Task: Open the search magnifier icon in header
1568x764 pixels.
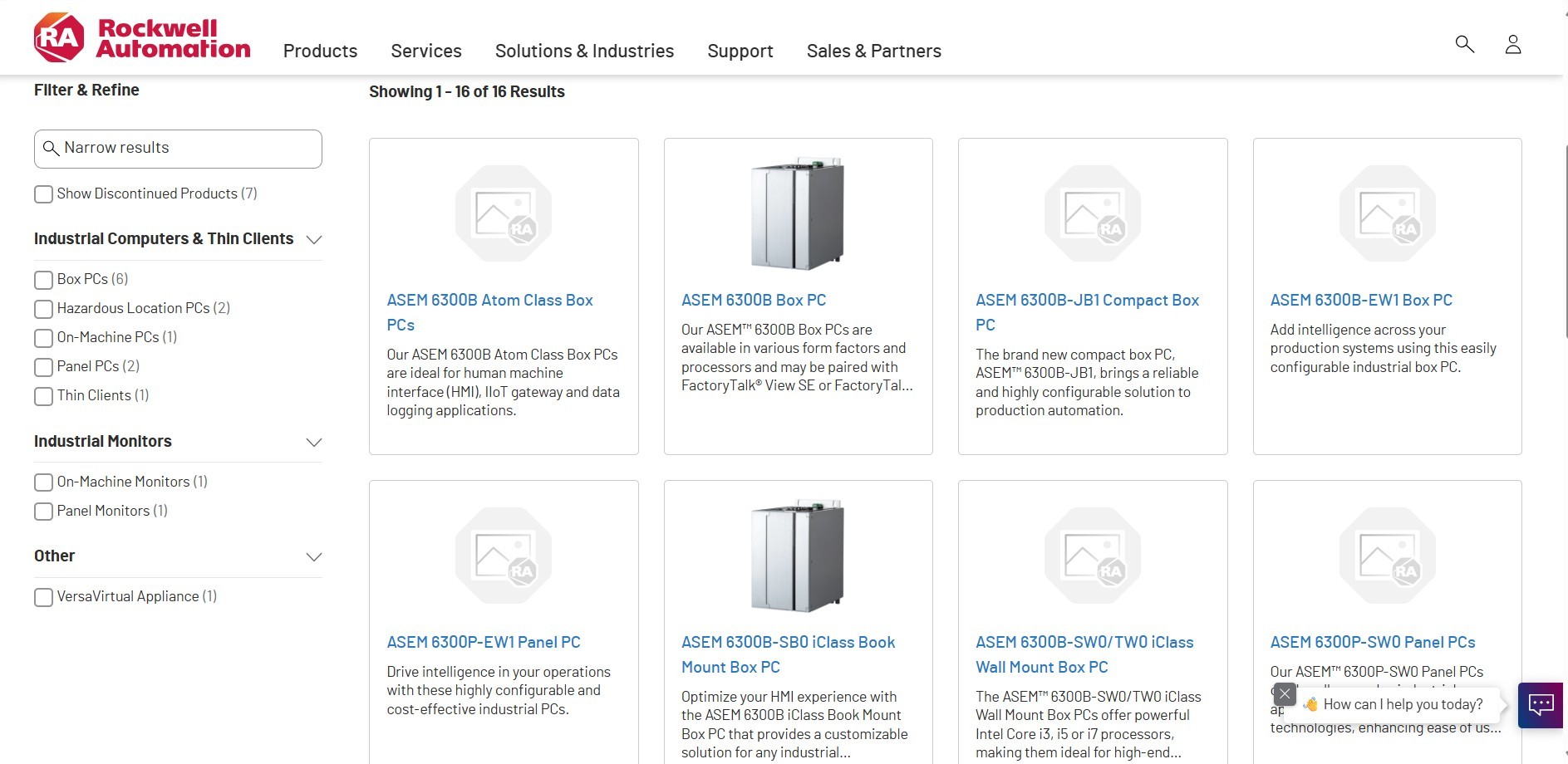Action: (1464, 44)
